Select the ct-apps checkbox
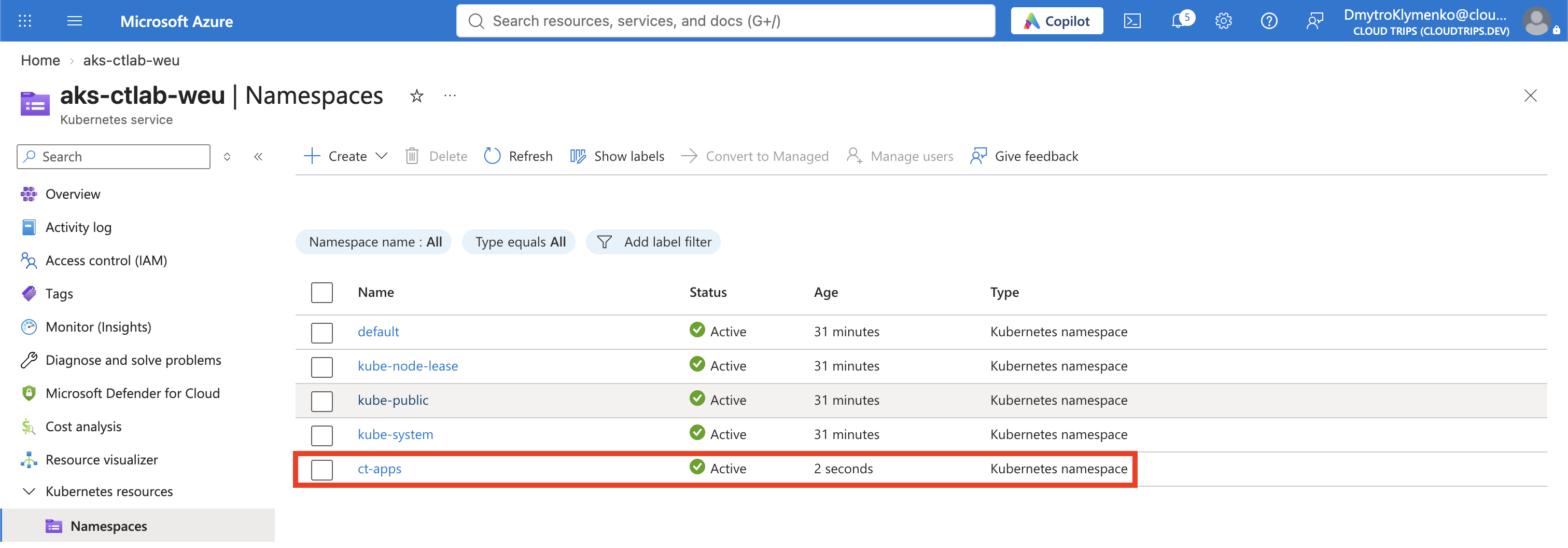Screen dimensions: 1568x548 tap(321, 470)
